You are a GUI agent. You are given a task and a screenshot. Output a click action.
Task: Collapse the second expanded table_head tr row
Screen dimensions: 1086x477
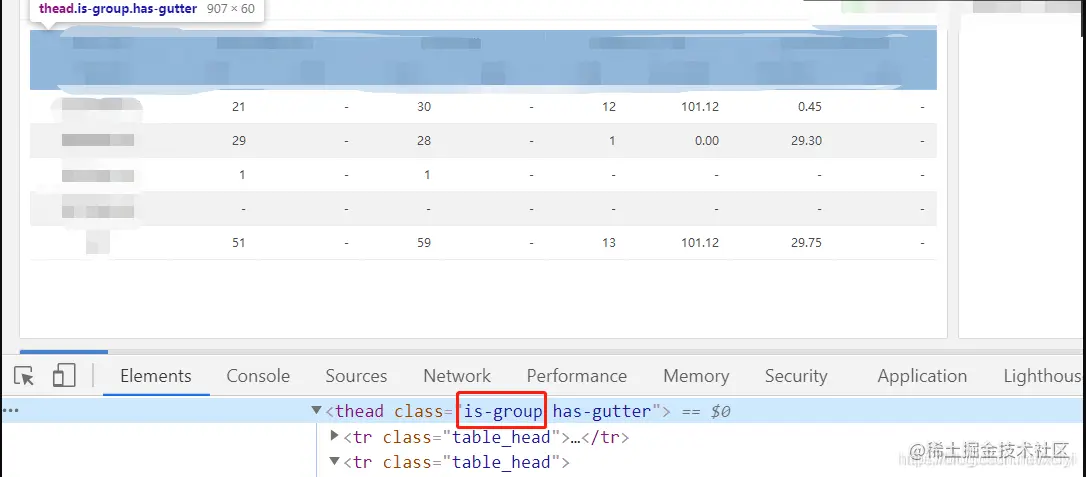click(335, 461)
